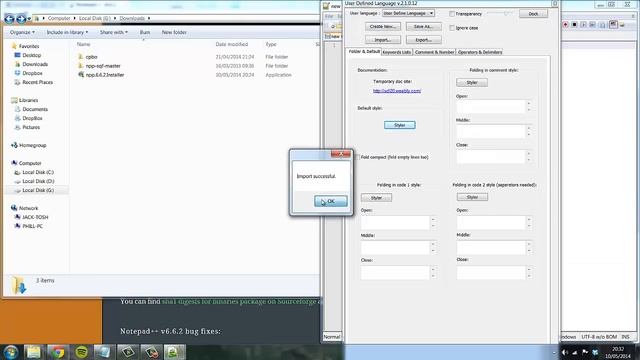Click the Run macro multiple times icon
Image resolution: width=640 pixels, height=360 pixels.
click(592, 25)
